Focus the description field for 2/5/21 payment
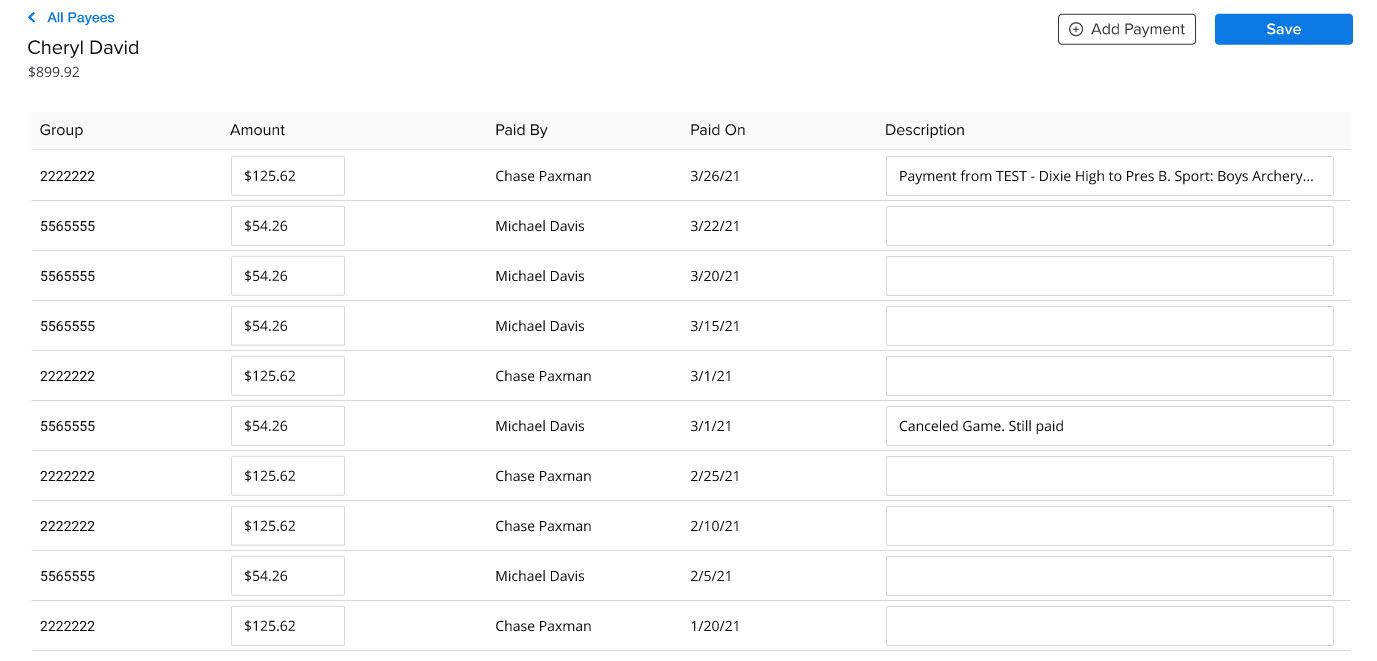The height and width of the screenshot is (661, 1377). 1110,576
